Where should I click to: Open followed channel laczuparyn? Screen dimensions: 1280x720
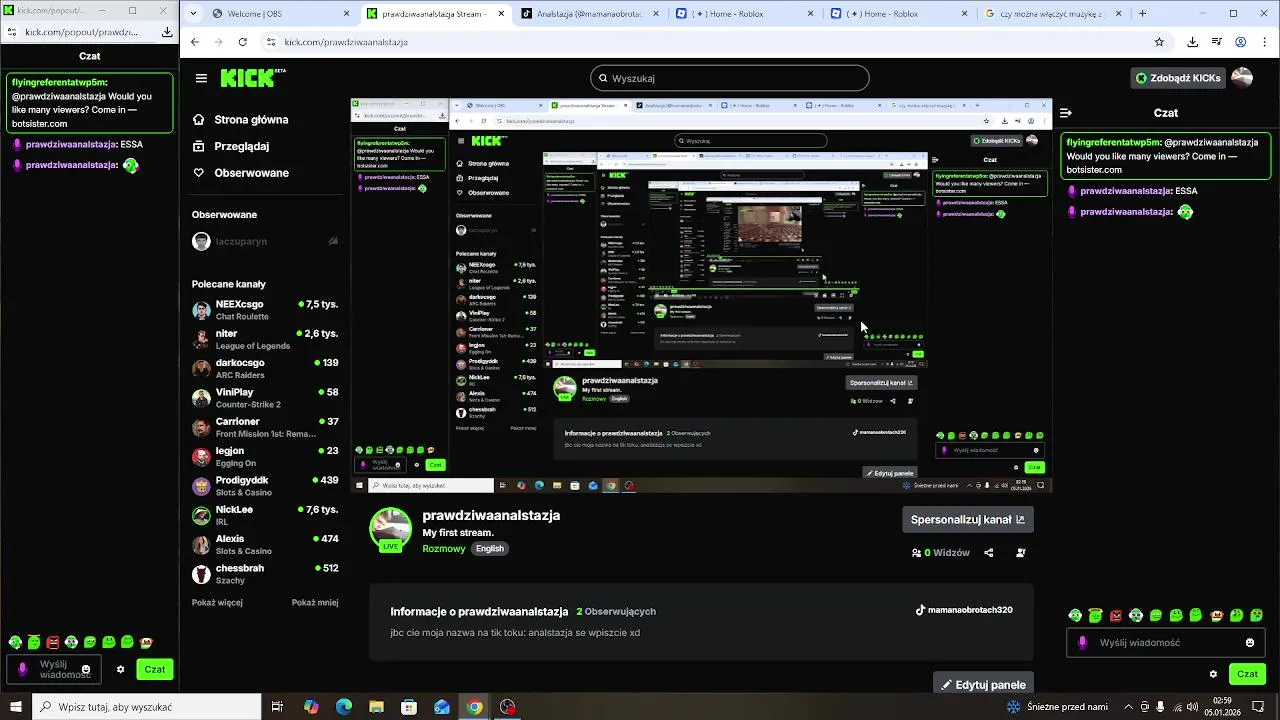pos(265,241)
